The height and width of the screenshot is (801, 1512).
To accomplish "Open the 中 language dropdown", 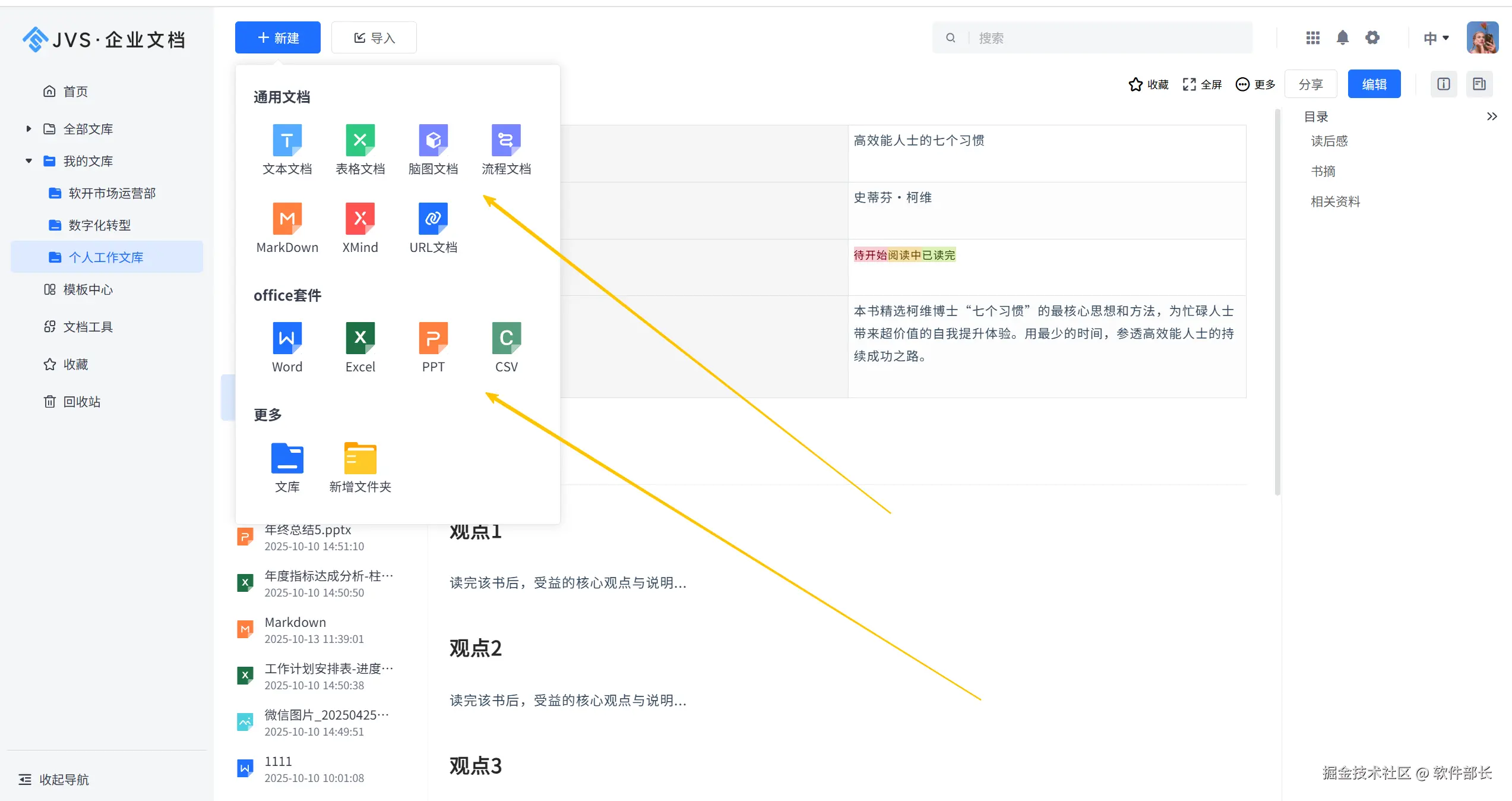I will click(x=1436, y=38).
